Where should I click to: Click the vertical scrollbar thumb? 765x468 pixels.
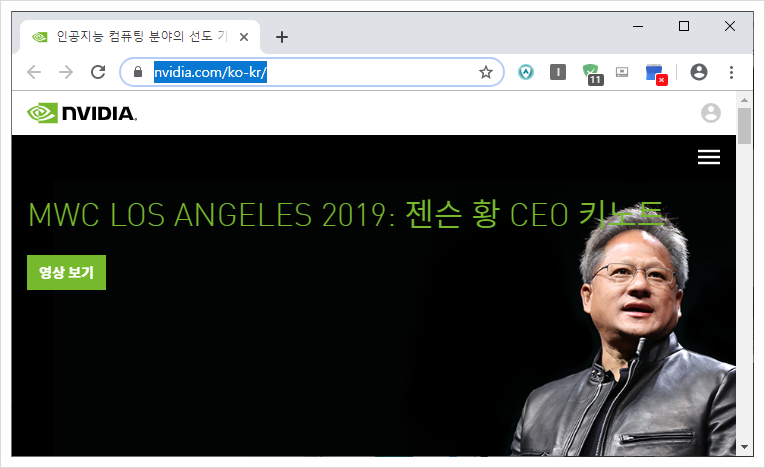(x=744, y=126)
